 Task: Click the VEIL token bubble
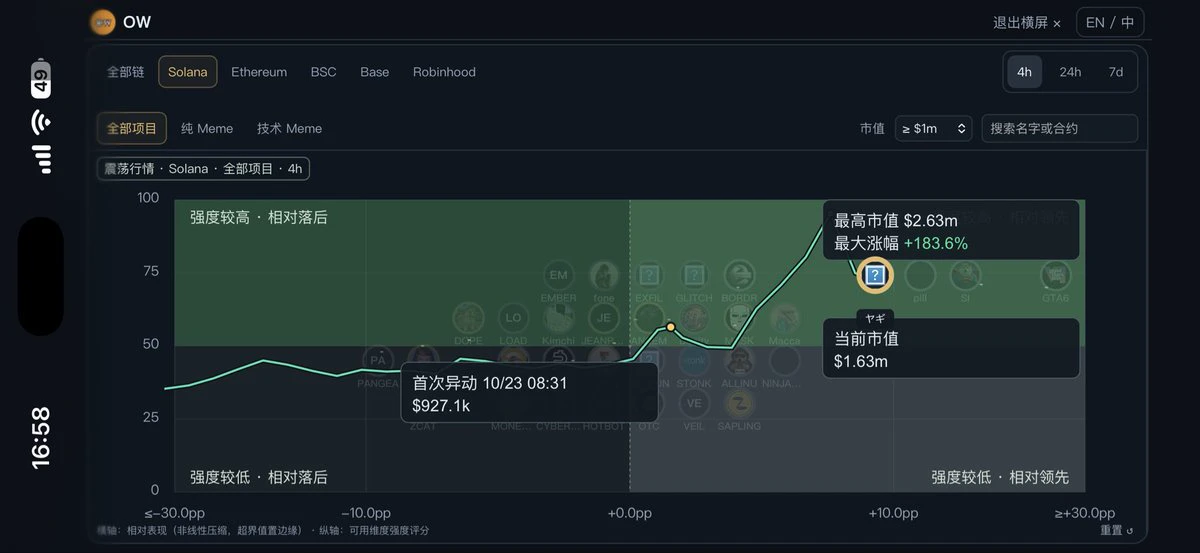[x=694, y=404]
